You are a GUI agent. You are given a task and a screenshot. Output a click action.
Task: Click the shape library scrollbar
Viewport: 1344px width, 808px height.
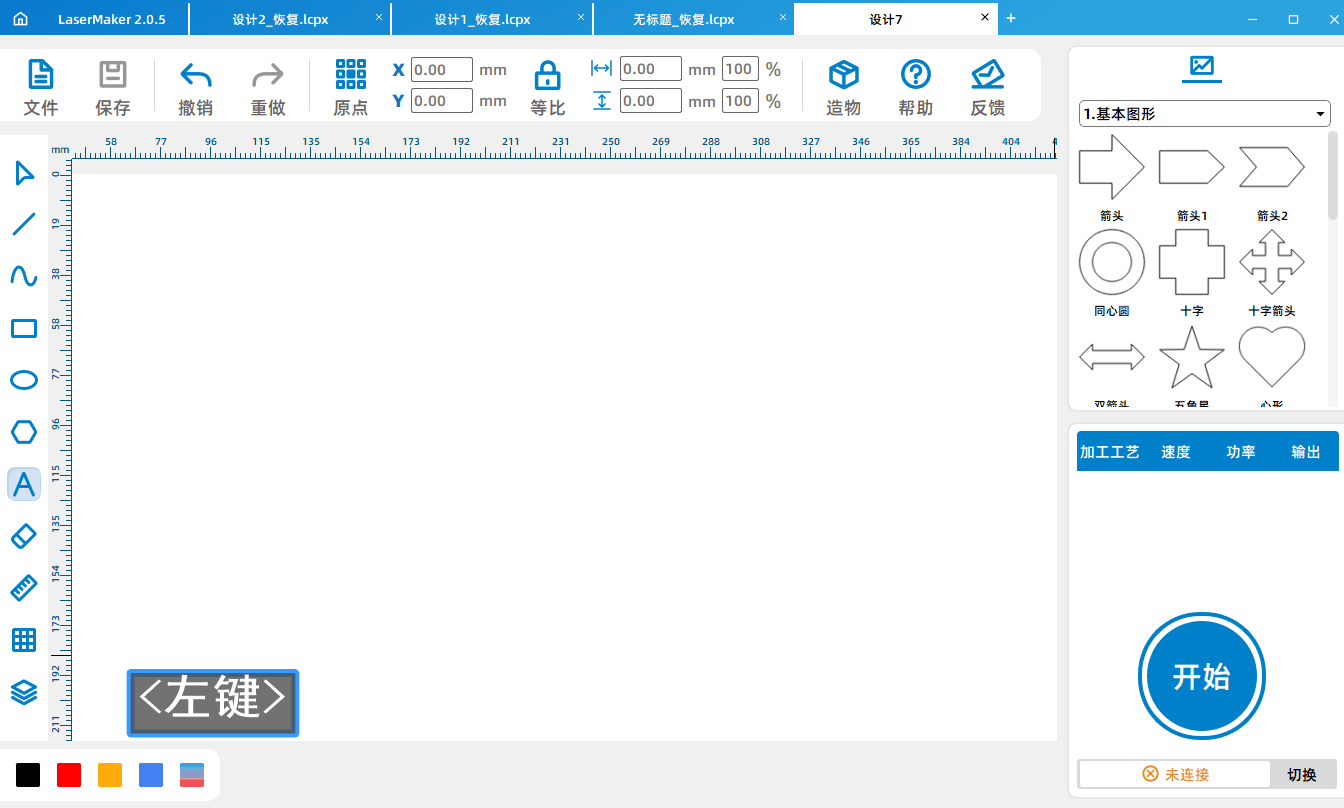[x=1332, y=175]
